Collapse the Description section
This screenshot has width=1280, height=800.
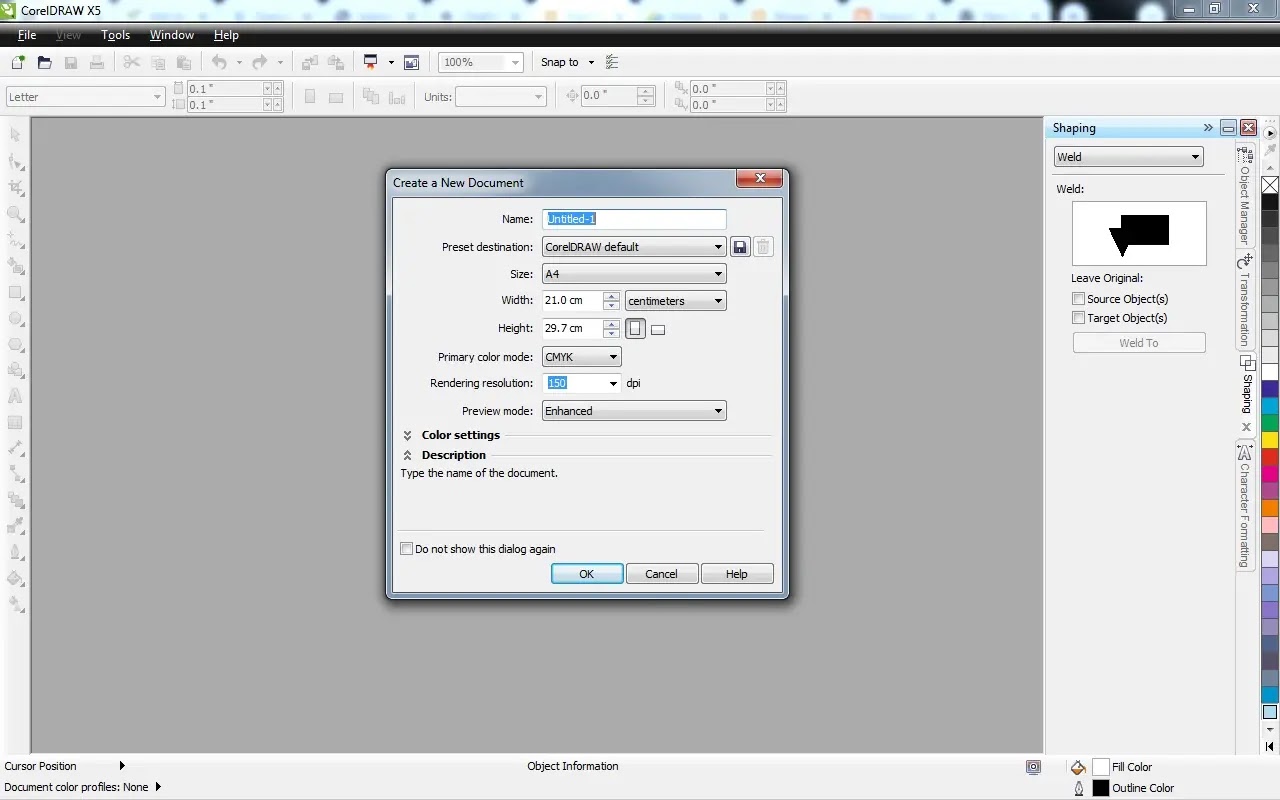(407, 455)
